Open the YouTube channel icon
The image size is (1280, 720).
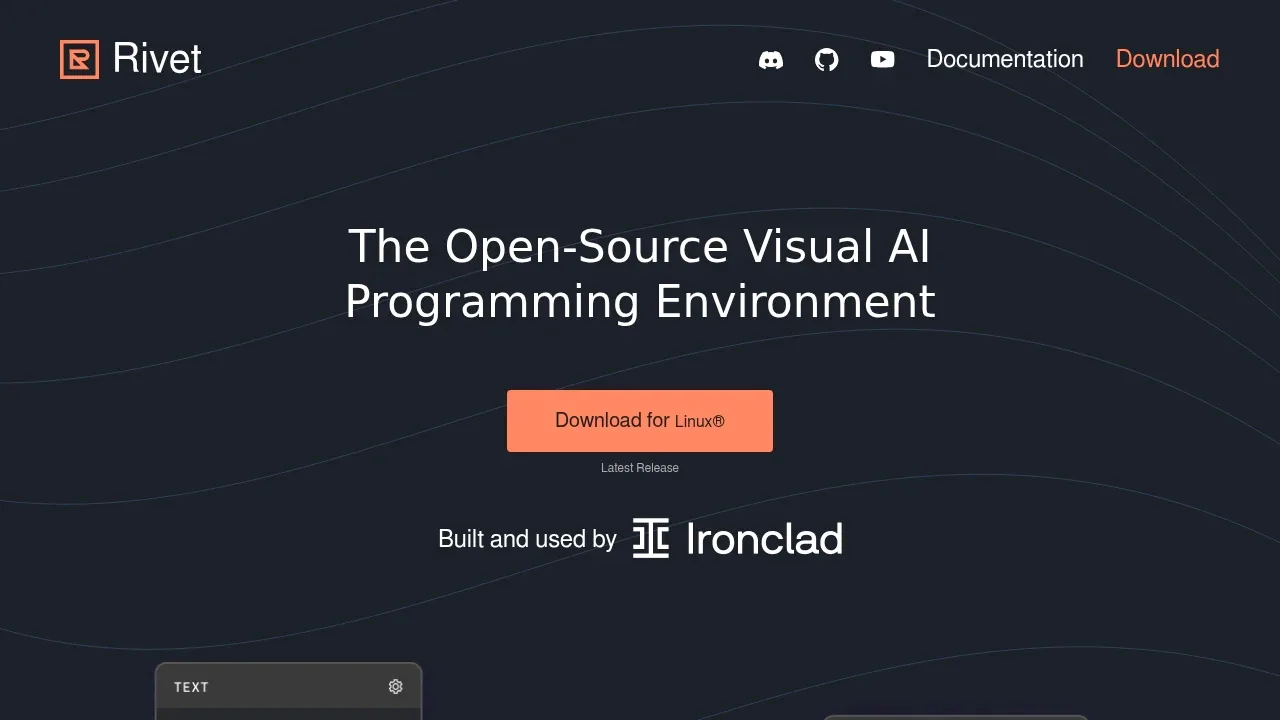point(883,60)
